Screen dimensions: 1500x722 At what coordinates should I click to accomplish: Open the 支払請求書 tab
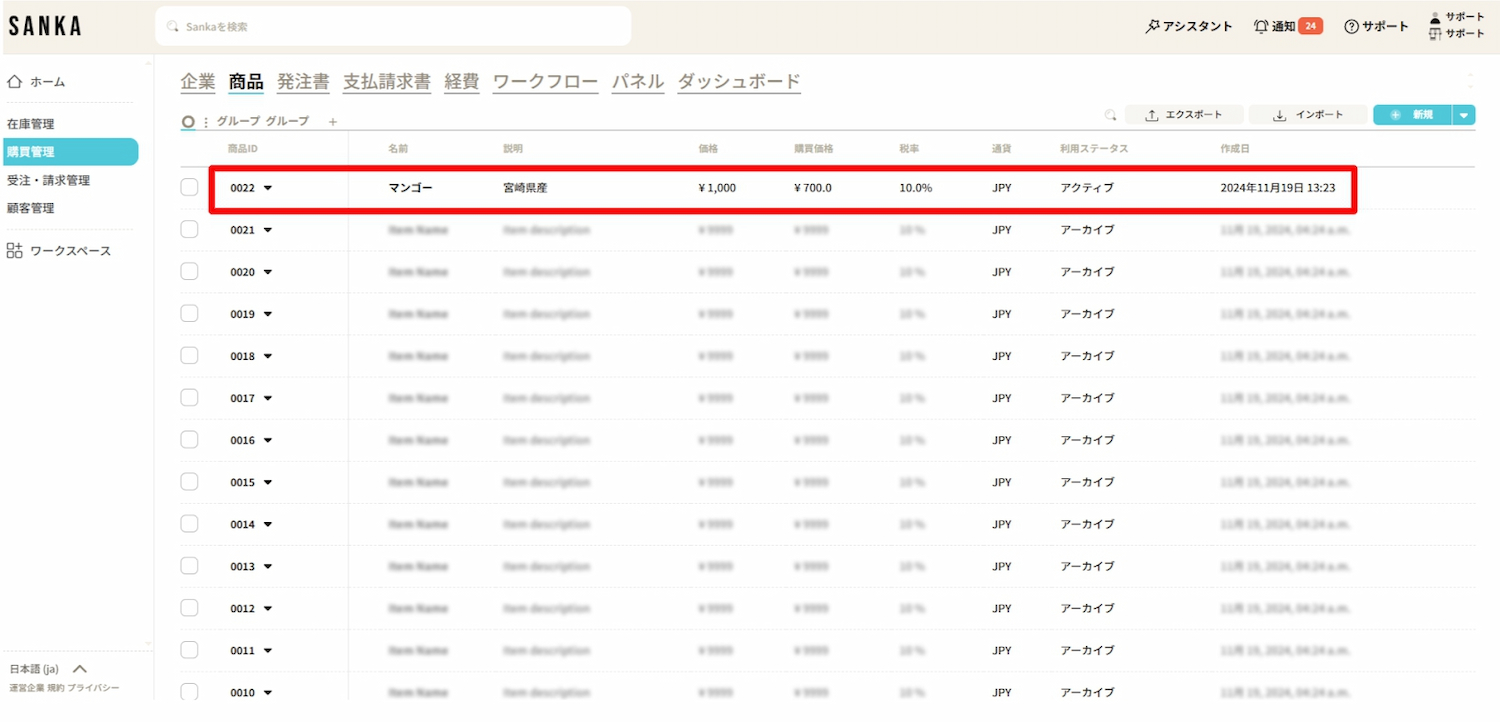tap(387, 82)
